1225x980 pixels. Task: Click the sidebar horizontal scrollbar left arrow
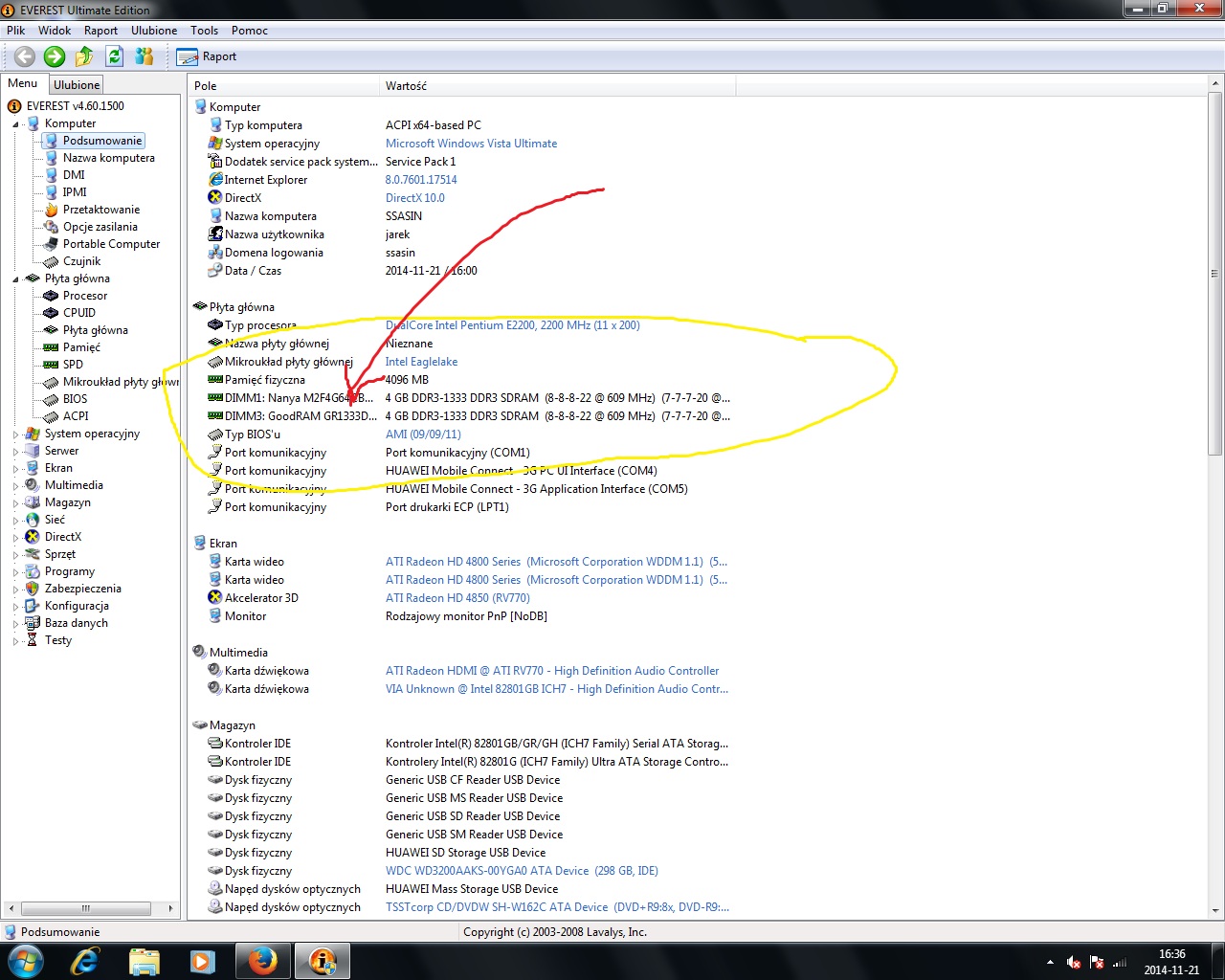[11, 908]
